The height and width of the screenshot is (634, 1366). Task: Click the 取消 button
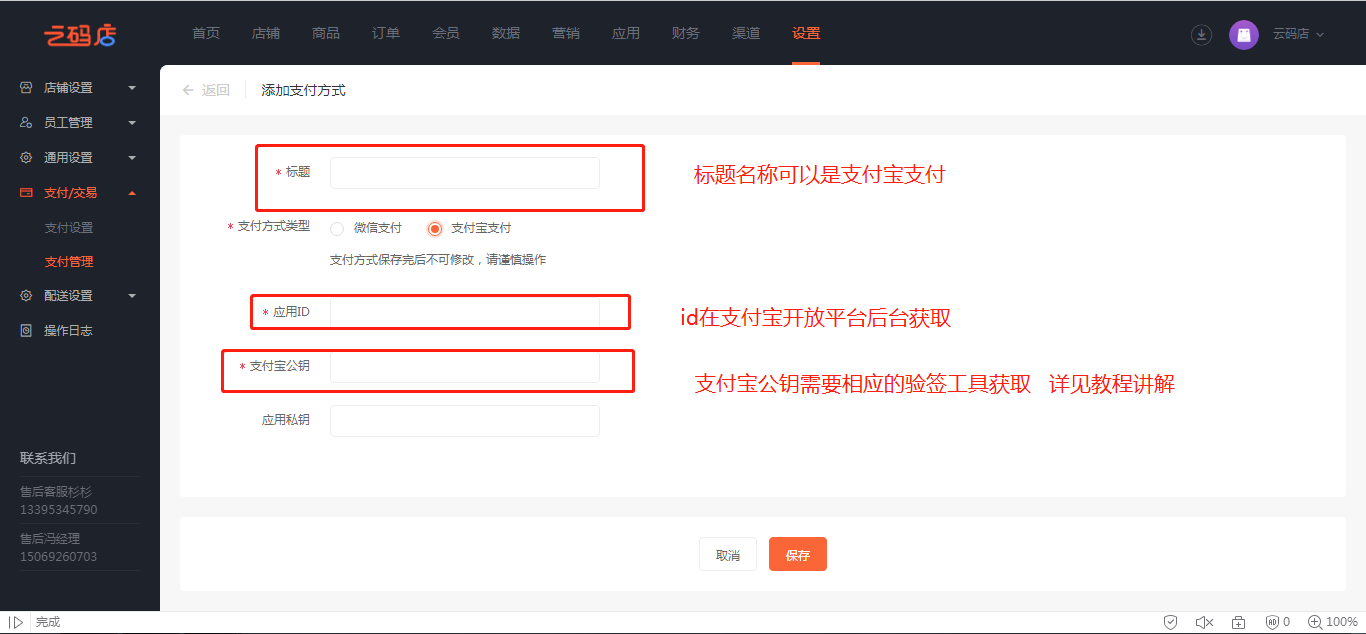[728, 555]
